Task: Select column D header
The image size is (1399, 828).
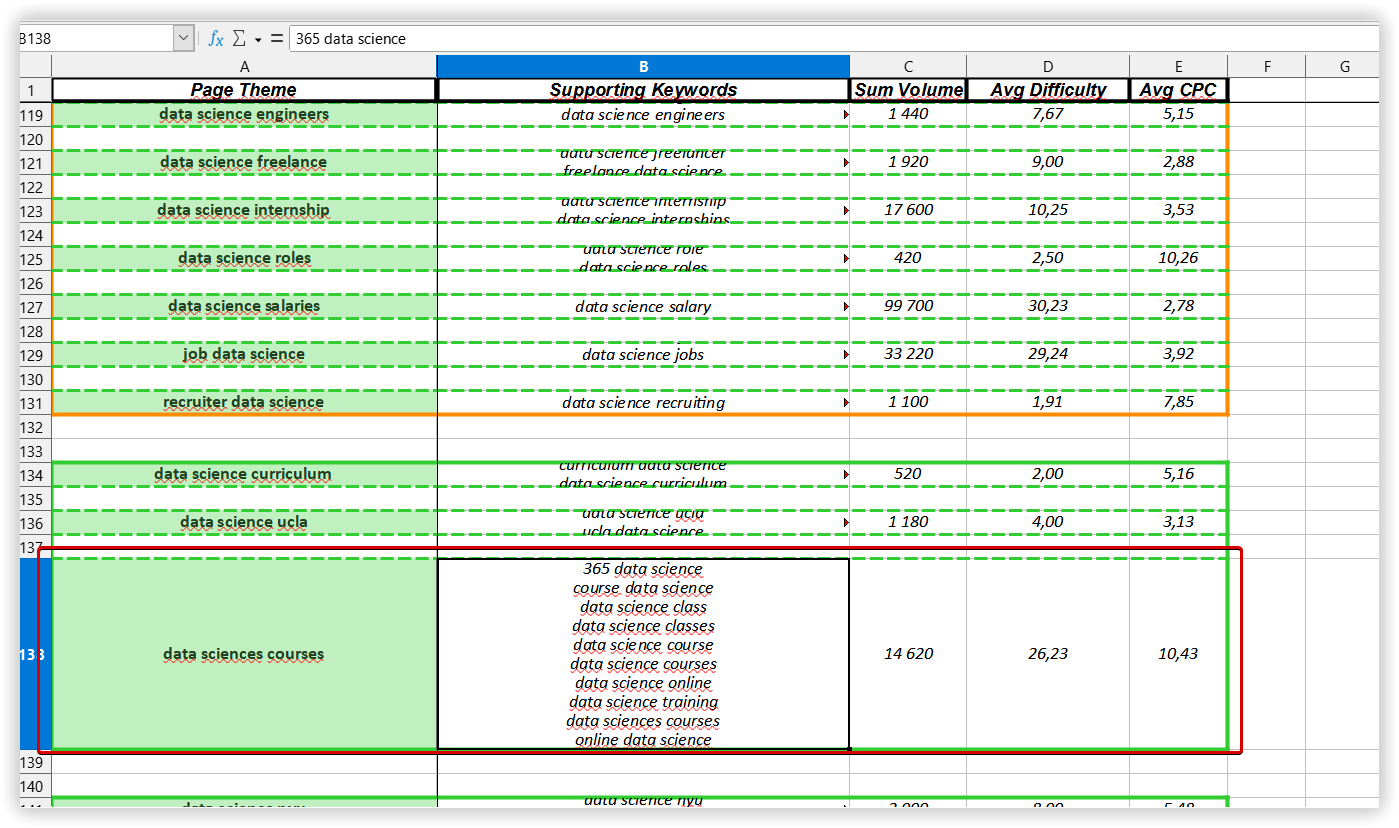Action: 1047,66
